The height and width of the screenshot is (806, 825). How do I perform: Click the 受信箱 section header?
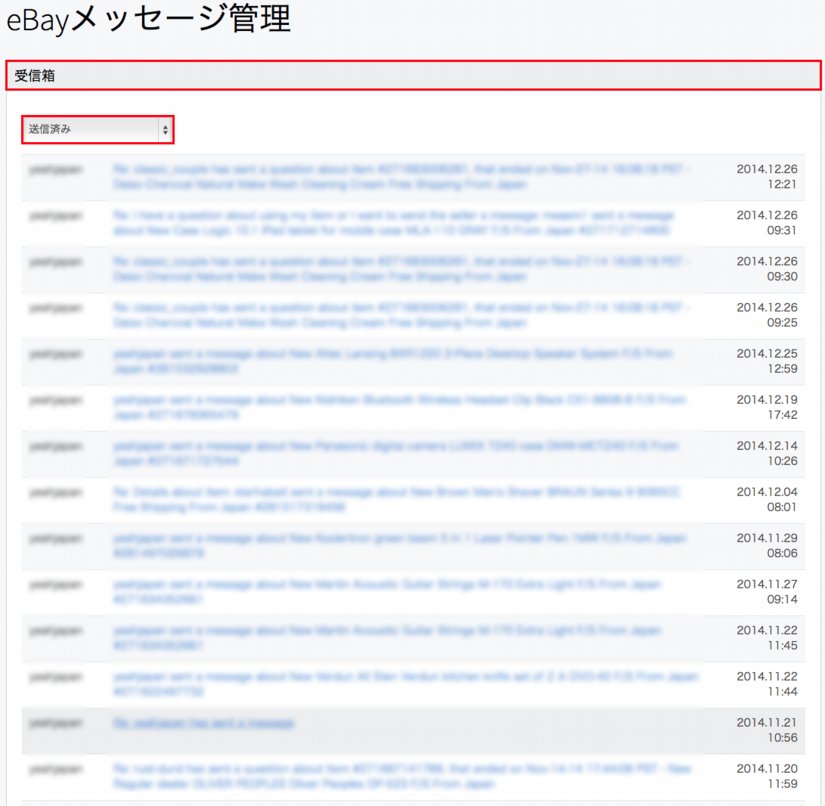[x=413, y=75]
